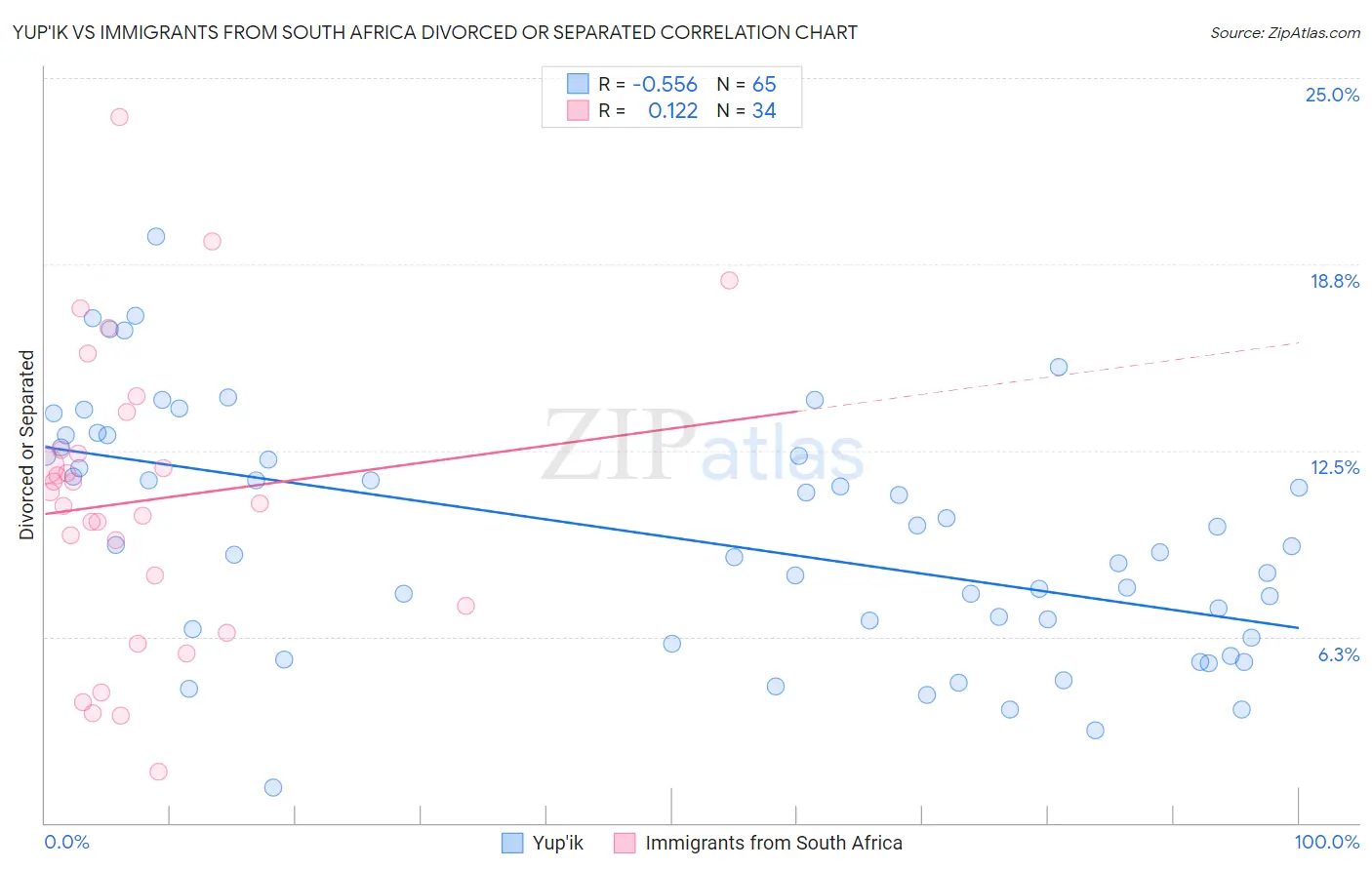Click the 6.3% y-axis label

click(x=1339, y=654)
